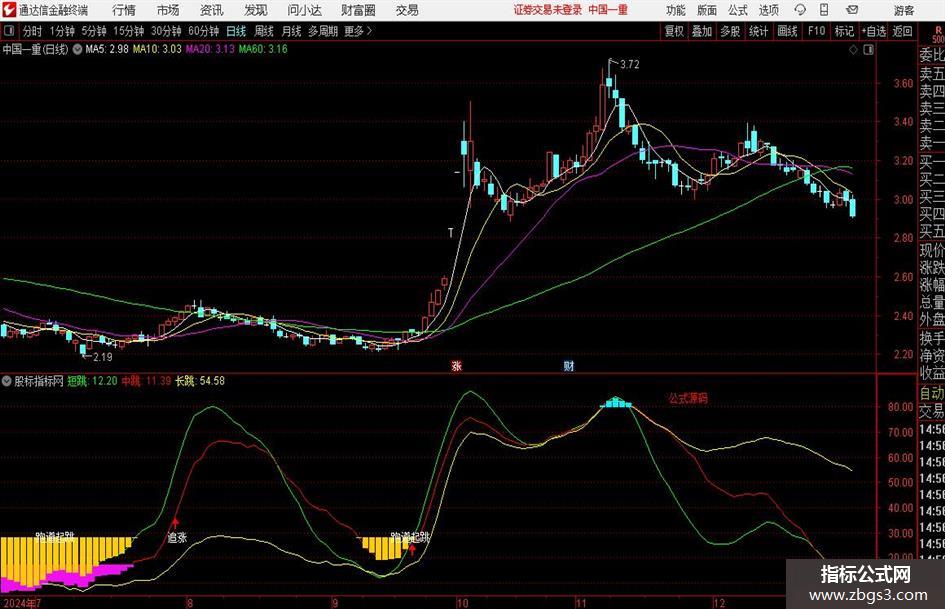Open the 交易 menu
The width and height of the screenshot is (945, 609).
click(x=407, y=10)
